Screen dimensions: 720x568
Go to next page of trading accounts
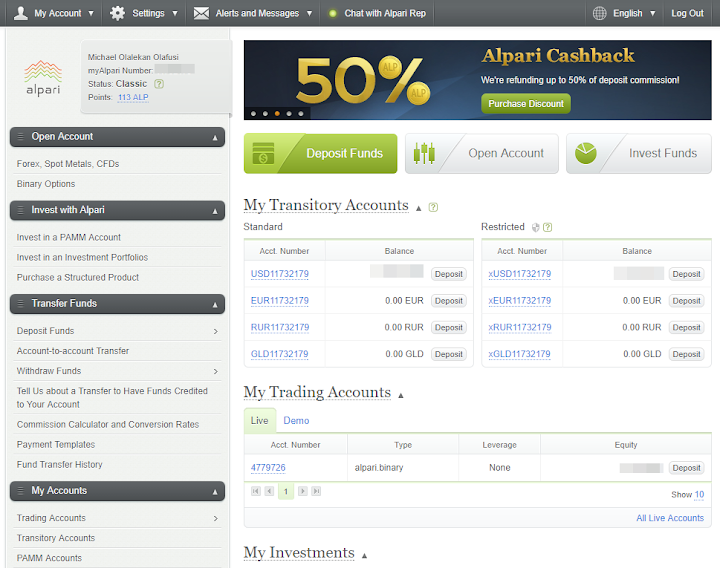click(x=303, y=491)
